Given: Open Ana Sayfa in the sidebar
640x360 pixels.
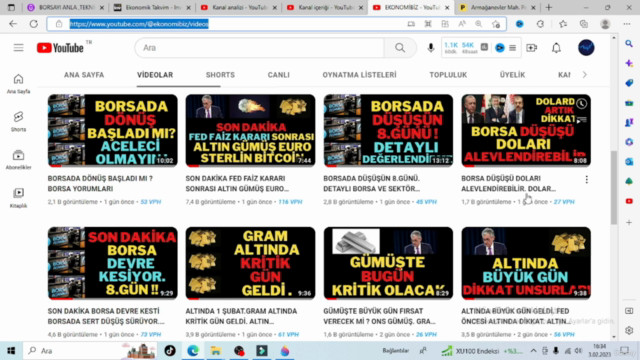Looking at the screenshot, I should pos(18,84).
